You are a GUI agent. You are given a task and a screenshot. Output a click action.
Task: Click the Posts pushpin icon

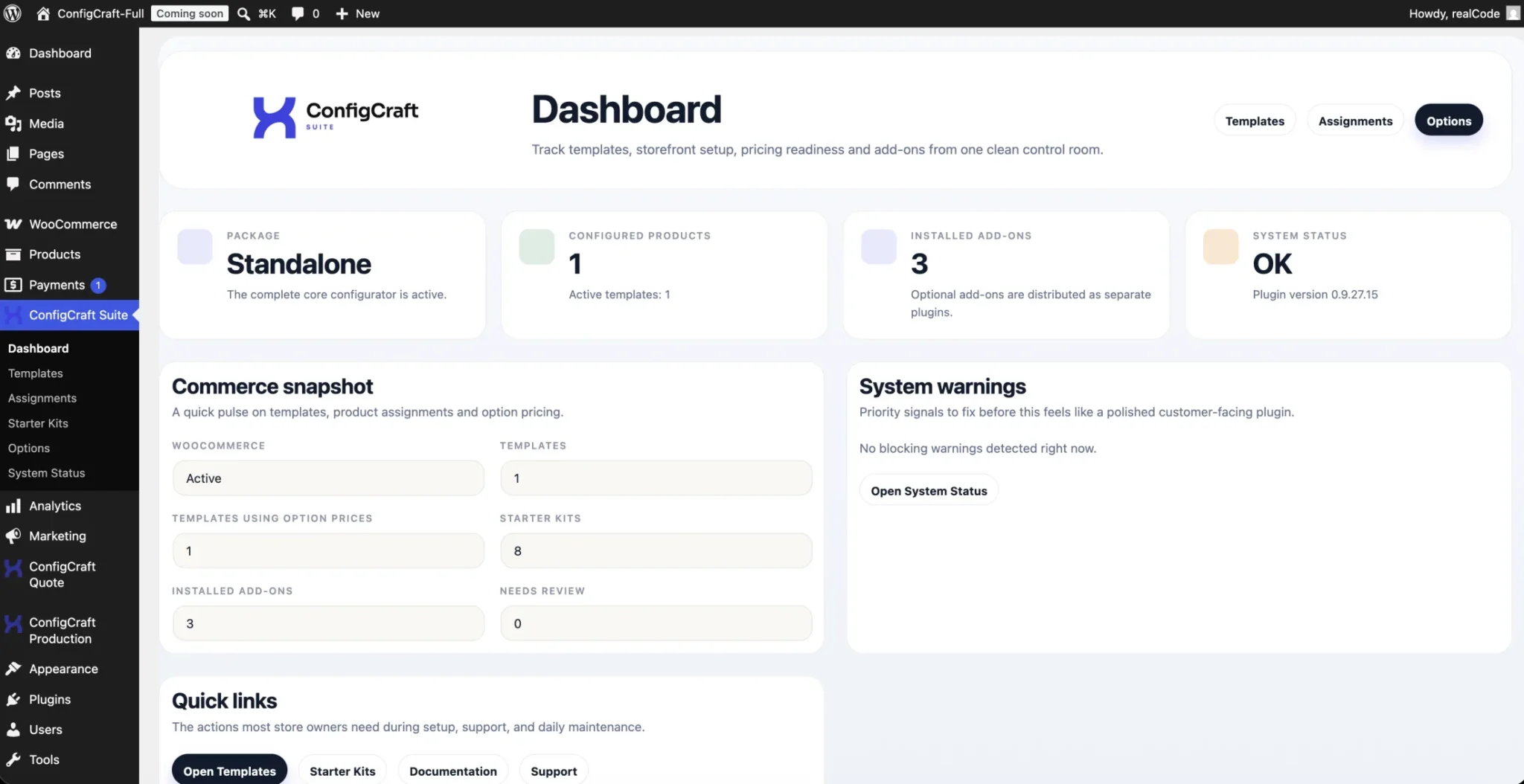13,93
